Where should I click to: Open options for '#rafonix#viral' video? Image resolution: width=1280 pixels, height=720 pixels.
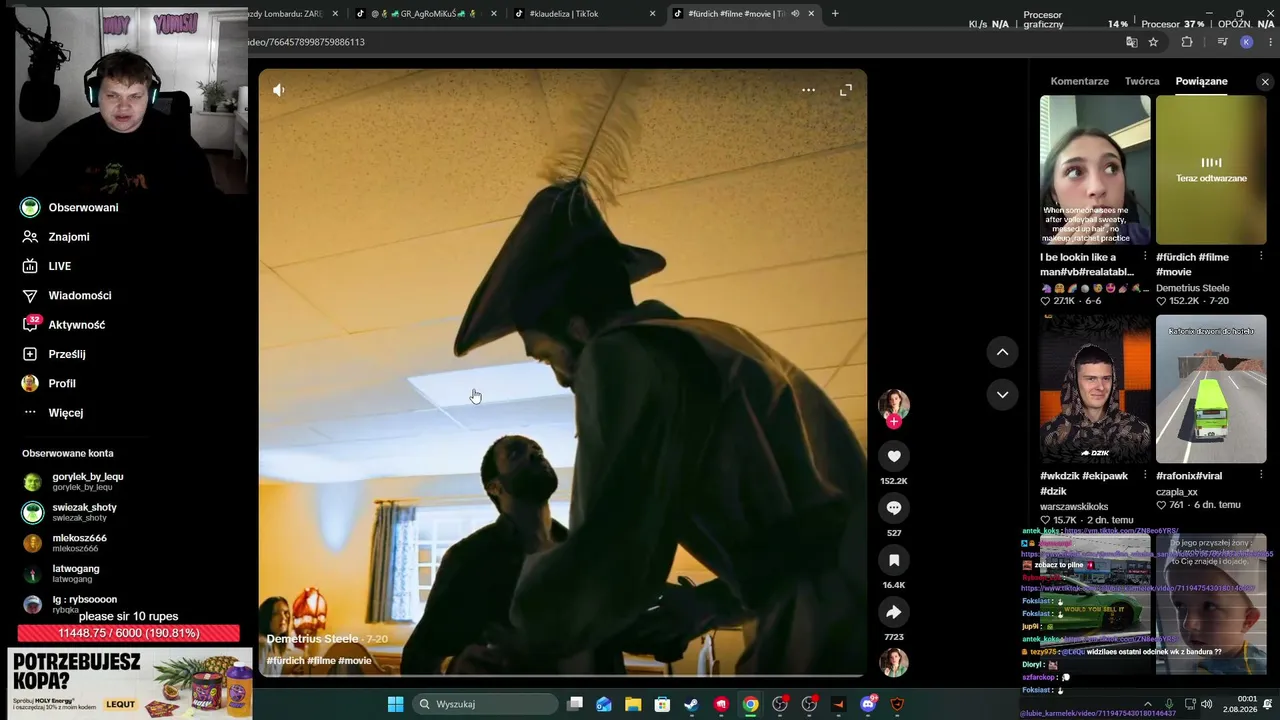pyautogui.click(x=1261, y=476)
